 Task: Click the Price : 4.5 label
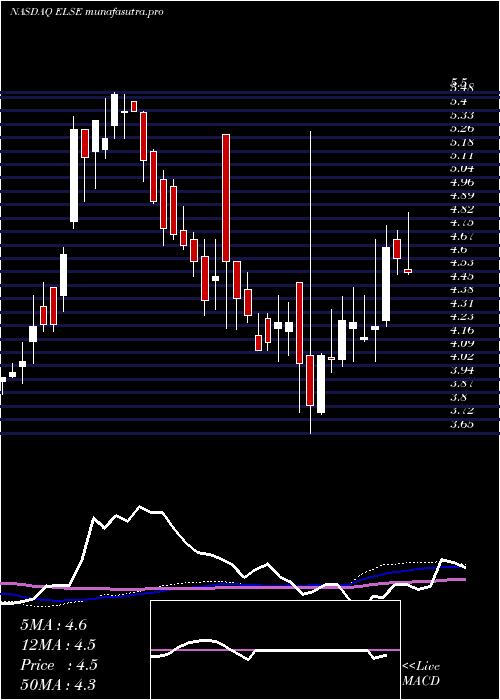point(59,665)
